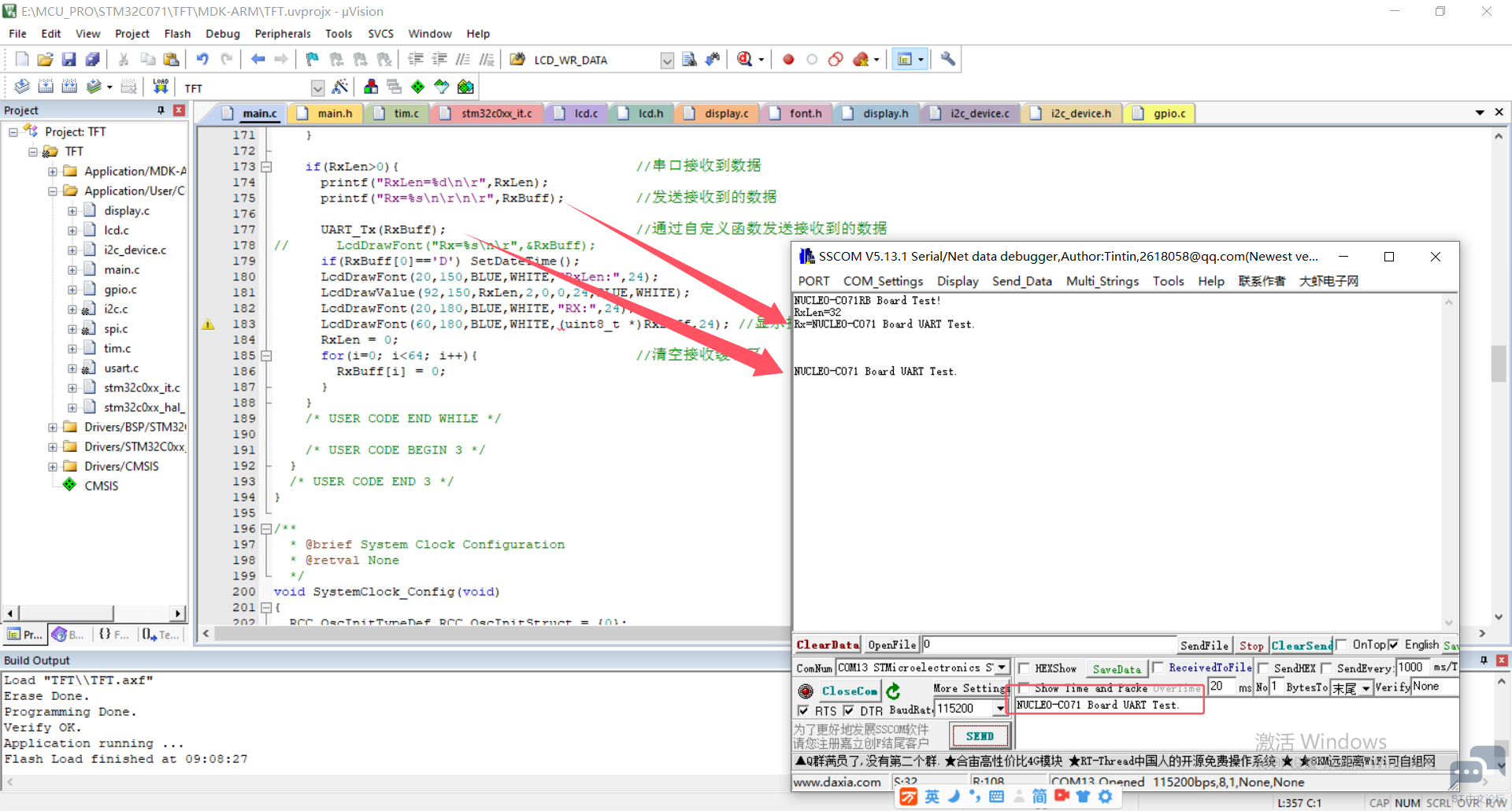1512x811 pixels.
Task: Click the CloseCom button
Action: click(x=850, y=691)
